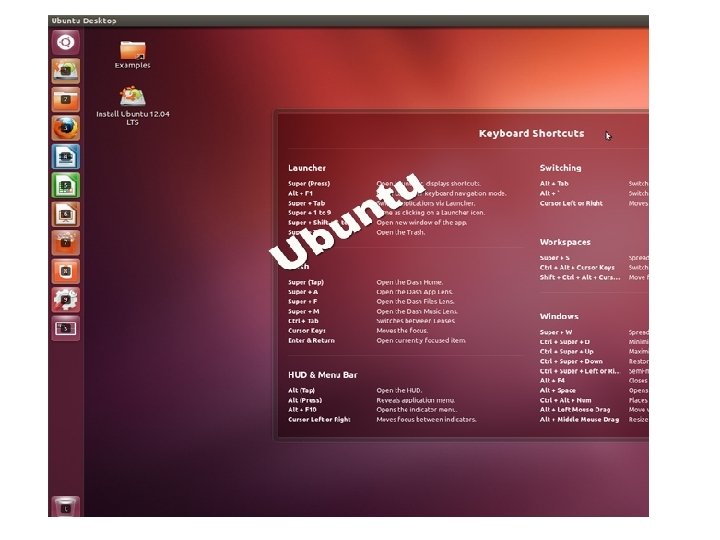Click the Ctrl + Alt + Cursor Keys entry
Image resolution: width=720 pixels, height=540 pixels.
pos(577,267)
